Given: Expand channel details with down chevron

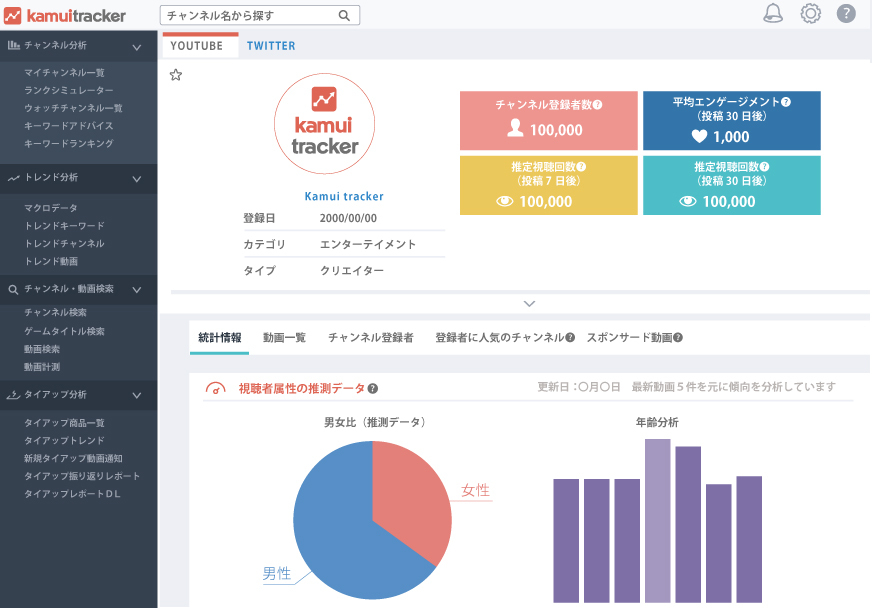Looking at the screenshot, I should 530,303.
